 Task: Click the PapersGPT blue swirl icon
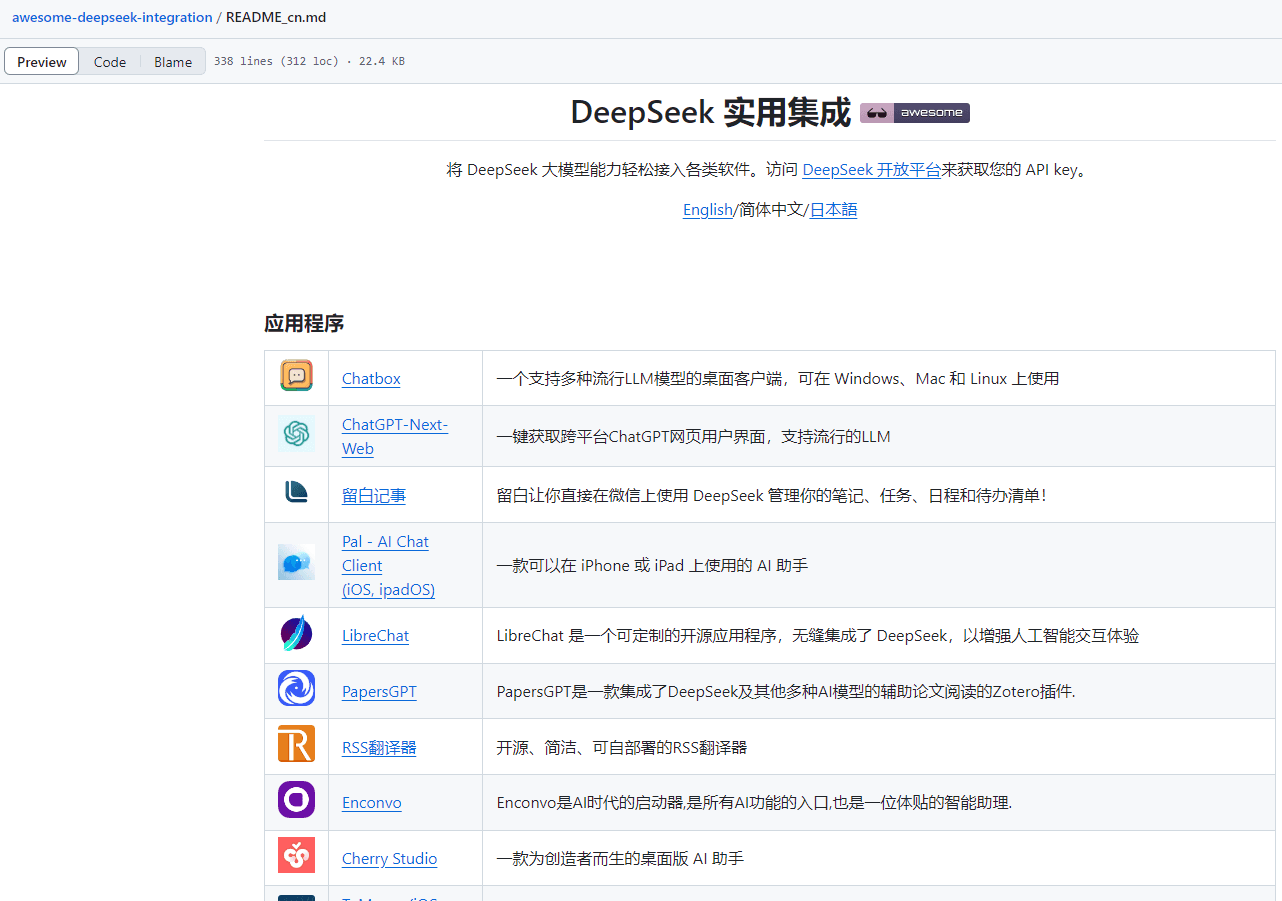coord(296,689)
